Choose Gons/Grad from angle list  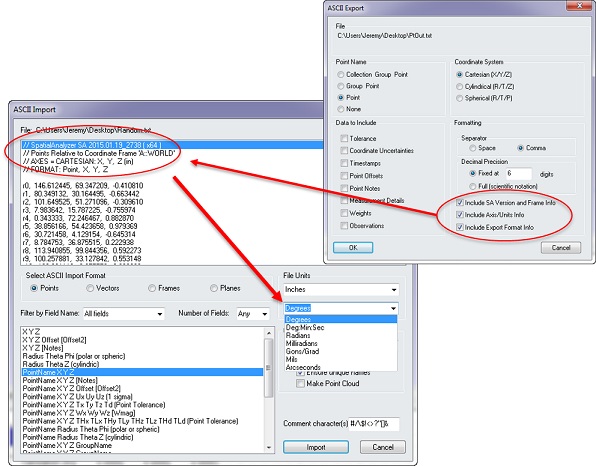[x=341, y=351]
